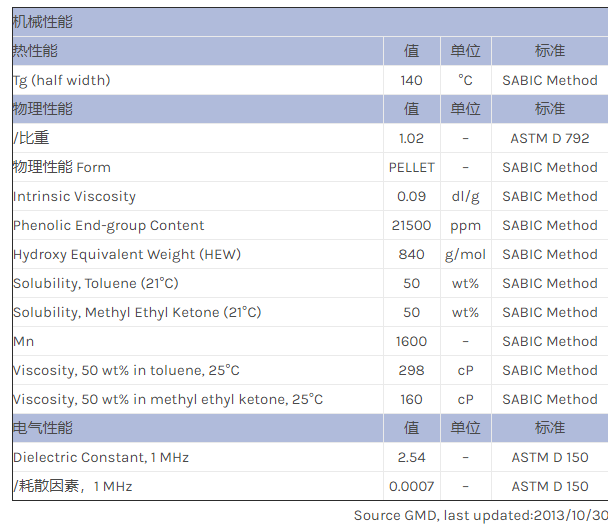
Task: Click the PELLET form value
Action: (x=411, y=167)
